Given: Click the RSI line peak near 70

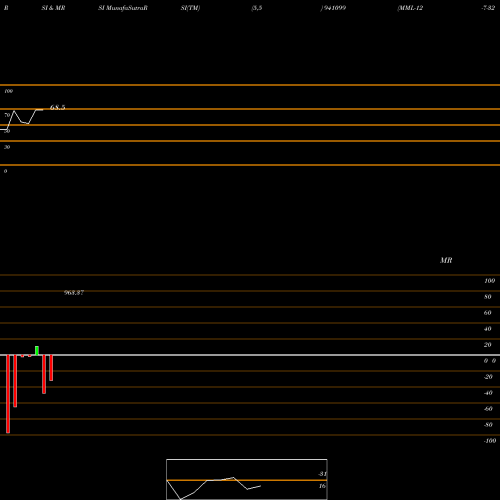Looking at the screenshot, I should pos(14,111).
